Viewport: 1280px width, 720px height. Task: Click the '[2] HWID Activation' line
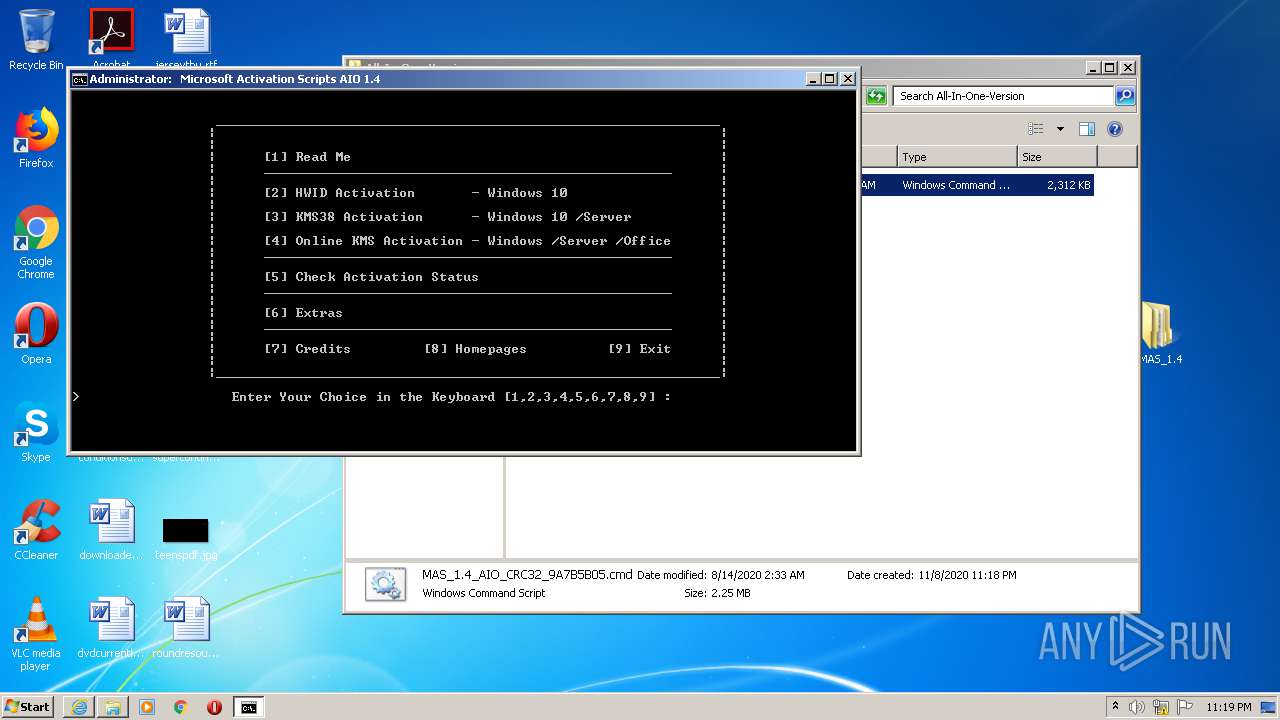click(x=416, y=193)
